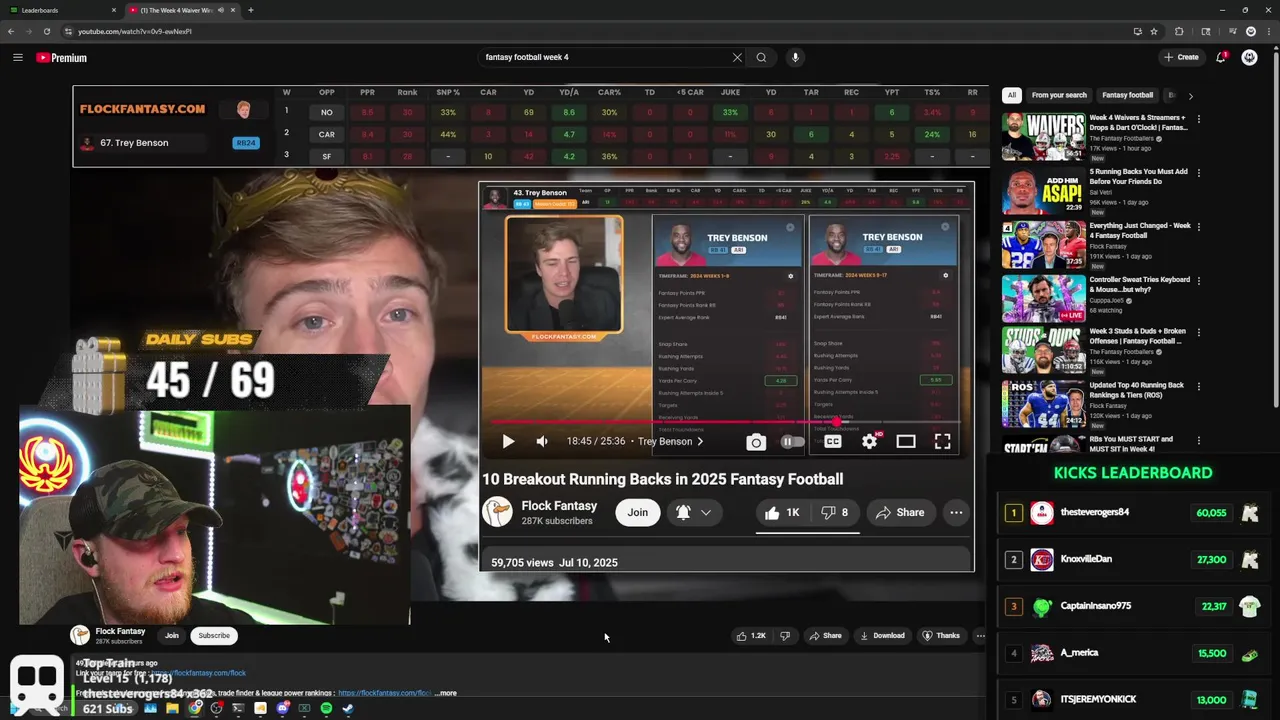Click the Create button
1280x720 pixels.
(x=1181, y=57)
